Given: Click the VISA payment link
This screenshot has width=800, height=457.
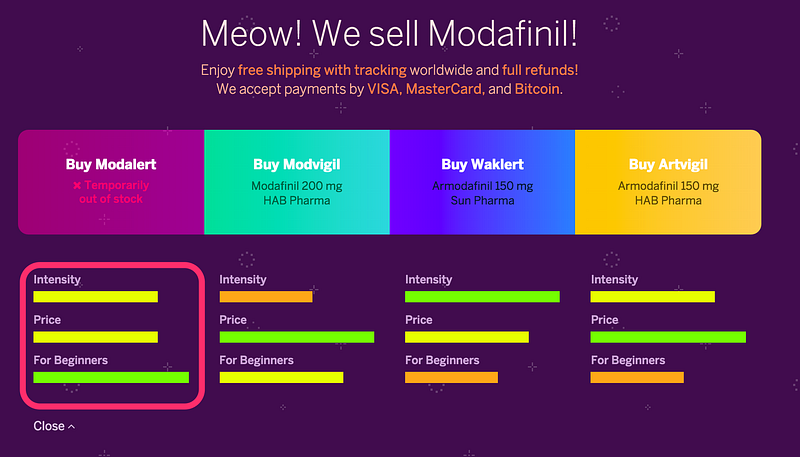Looking at the screenshot, I should (x=385, y=89).
